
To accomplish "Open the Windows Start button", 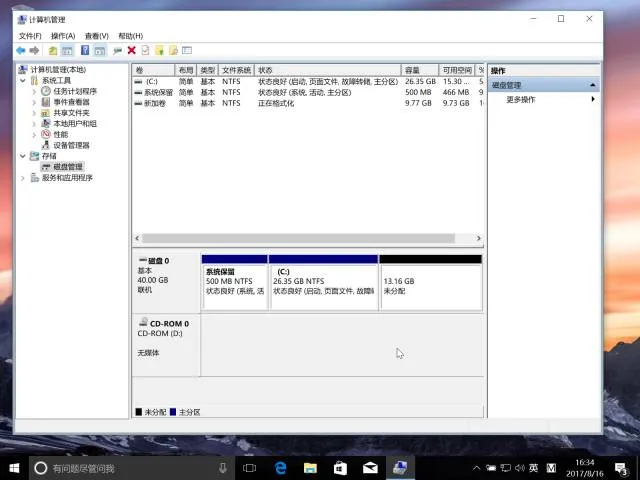I will click(14, 468).
